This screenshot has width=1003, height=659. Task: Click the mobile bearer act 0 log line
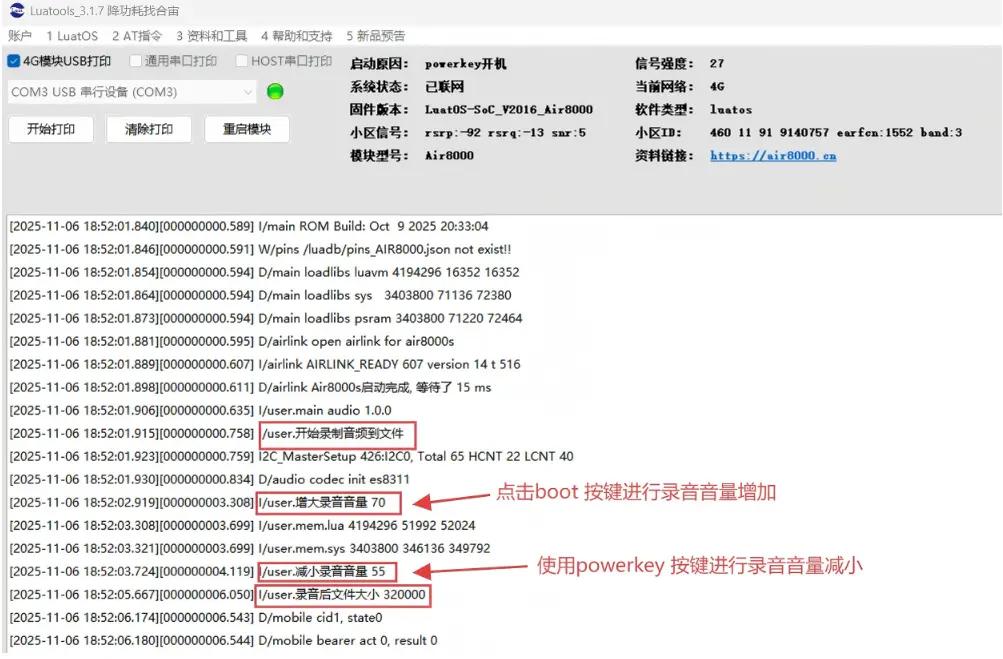coord(223,641)
